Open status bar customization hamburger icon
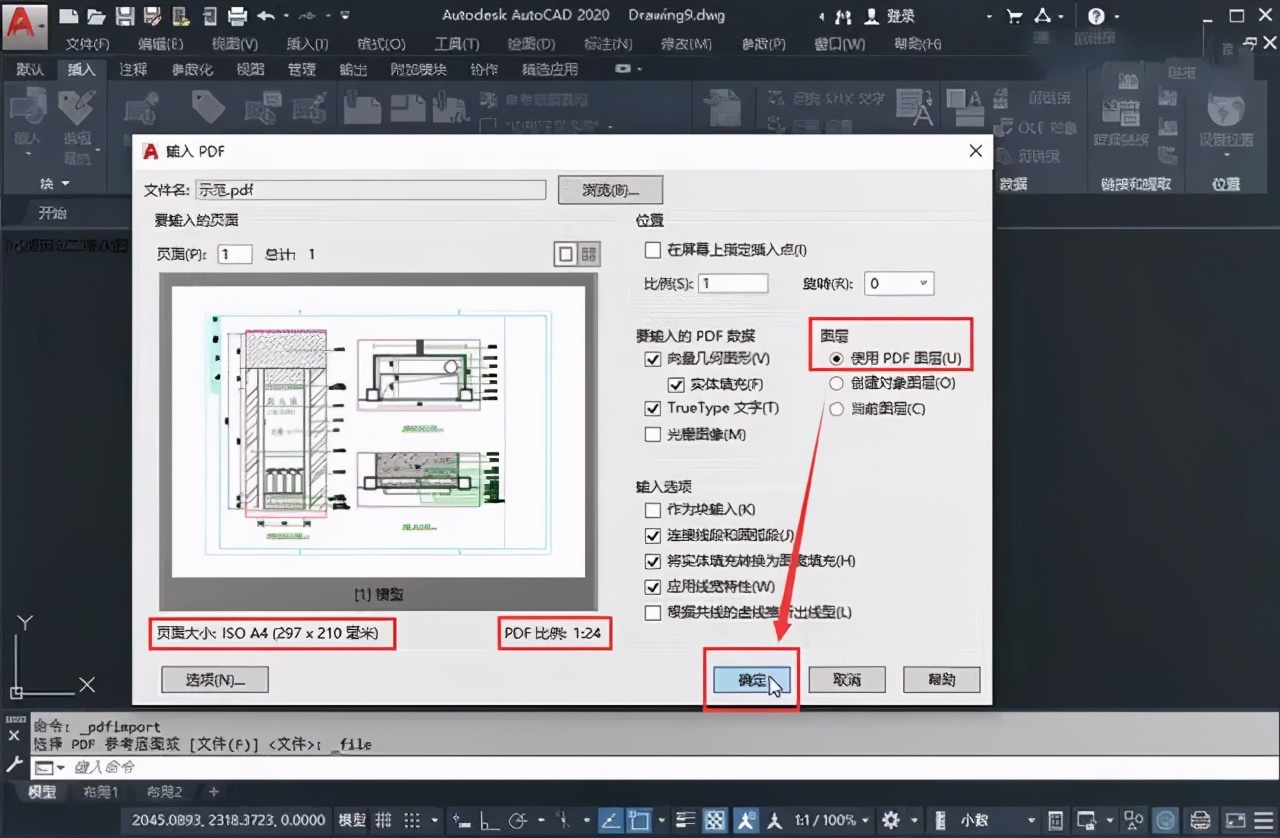 (x=1262, y=819)
